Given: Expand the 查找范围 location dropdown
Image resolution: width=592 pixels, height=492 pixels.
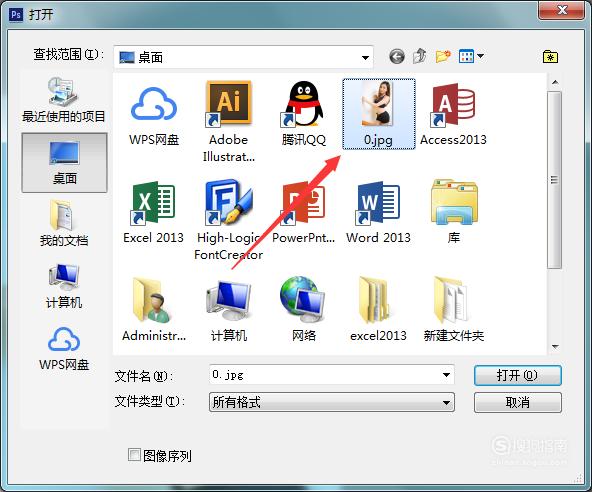Looking at the screenshot, I should (x=365, y=58).
